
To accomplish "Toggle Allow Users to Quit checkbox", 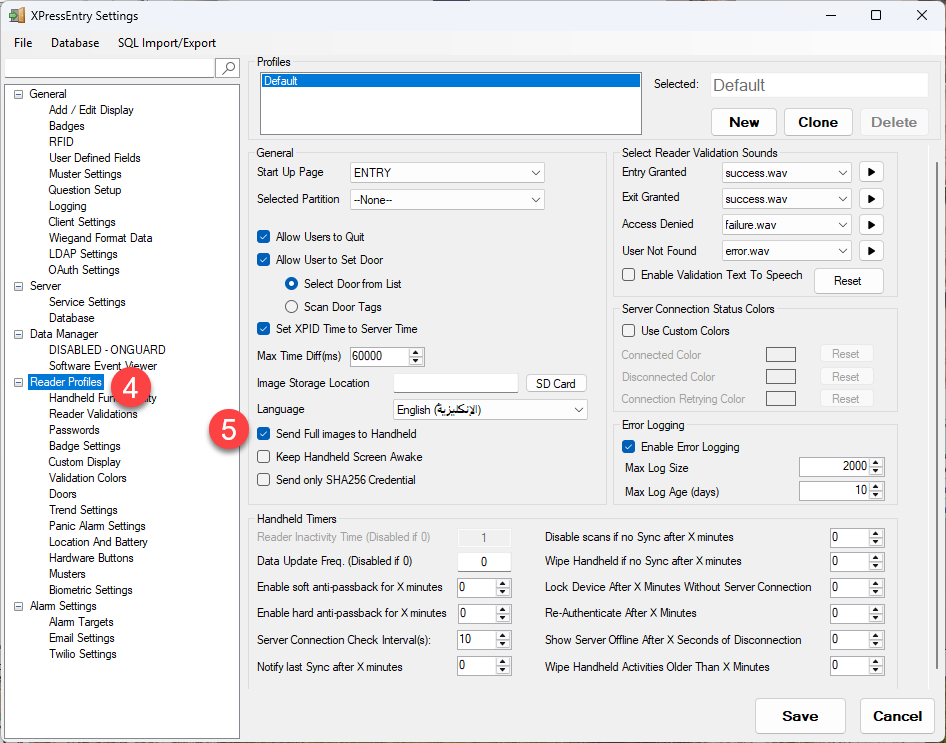I will [x=264, y=236].
